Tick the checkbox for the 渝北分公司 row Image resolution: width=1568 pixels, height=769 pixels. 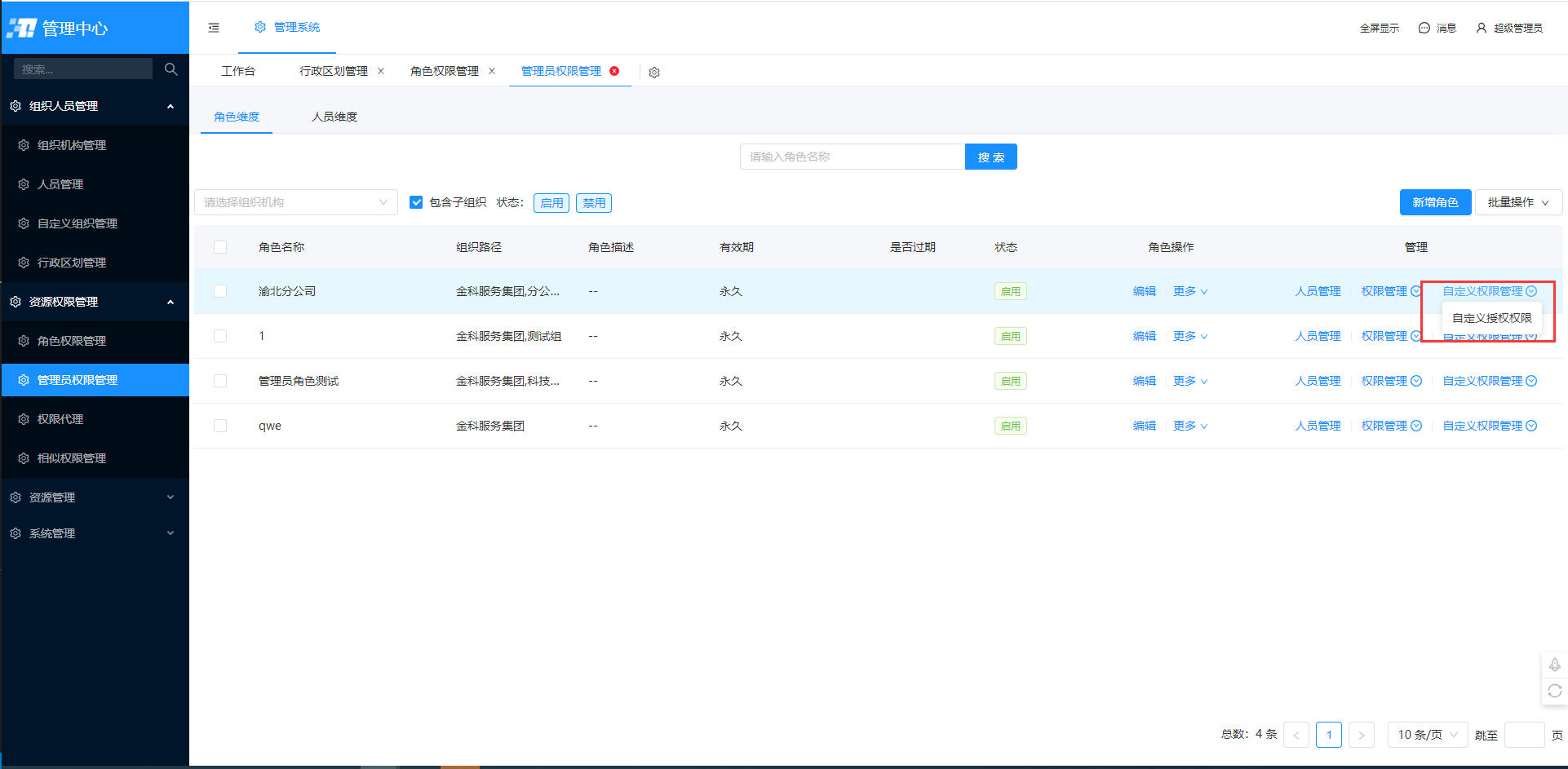[220, 291]
